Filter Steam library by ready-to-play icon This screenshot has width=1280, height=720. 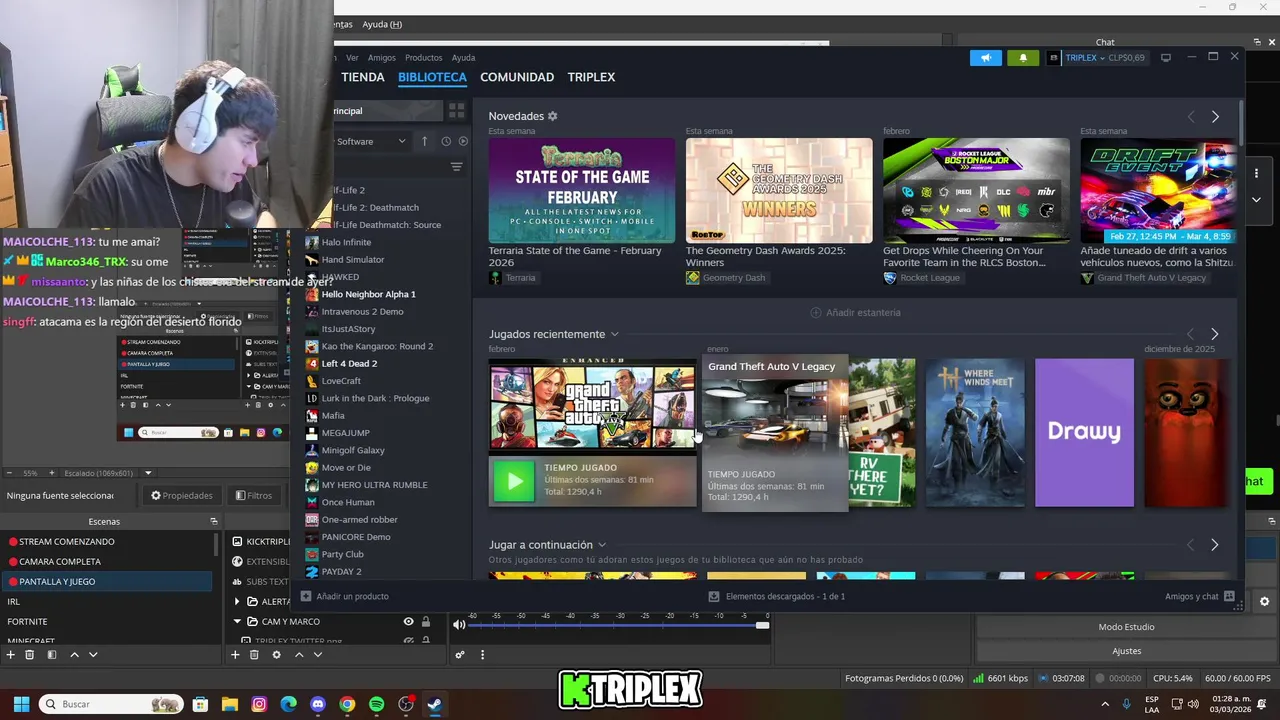click(x=462, y=141)
